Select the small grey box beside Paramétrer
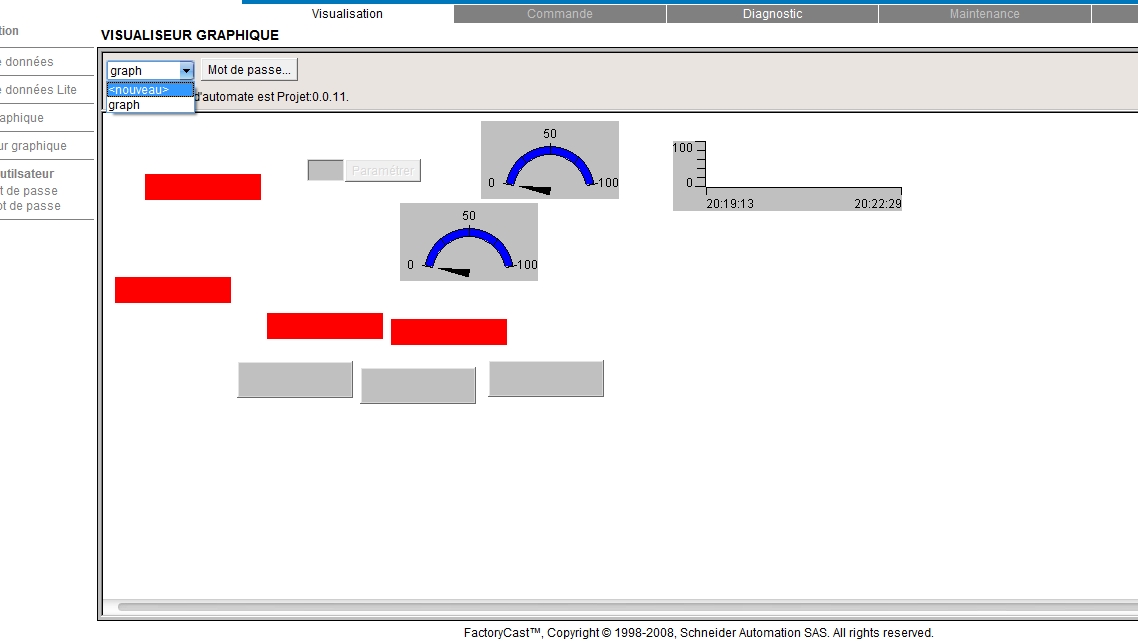Viewport: 1138px width, 641px height. [325, 171]
